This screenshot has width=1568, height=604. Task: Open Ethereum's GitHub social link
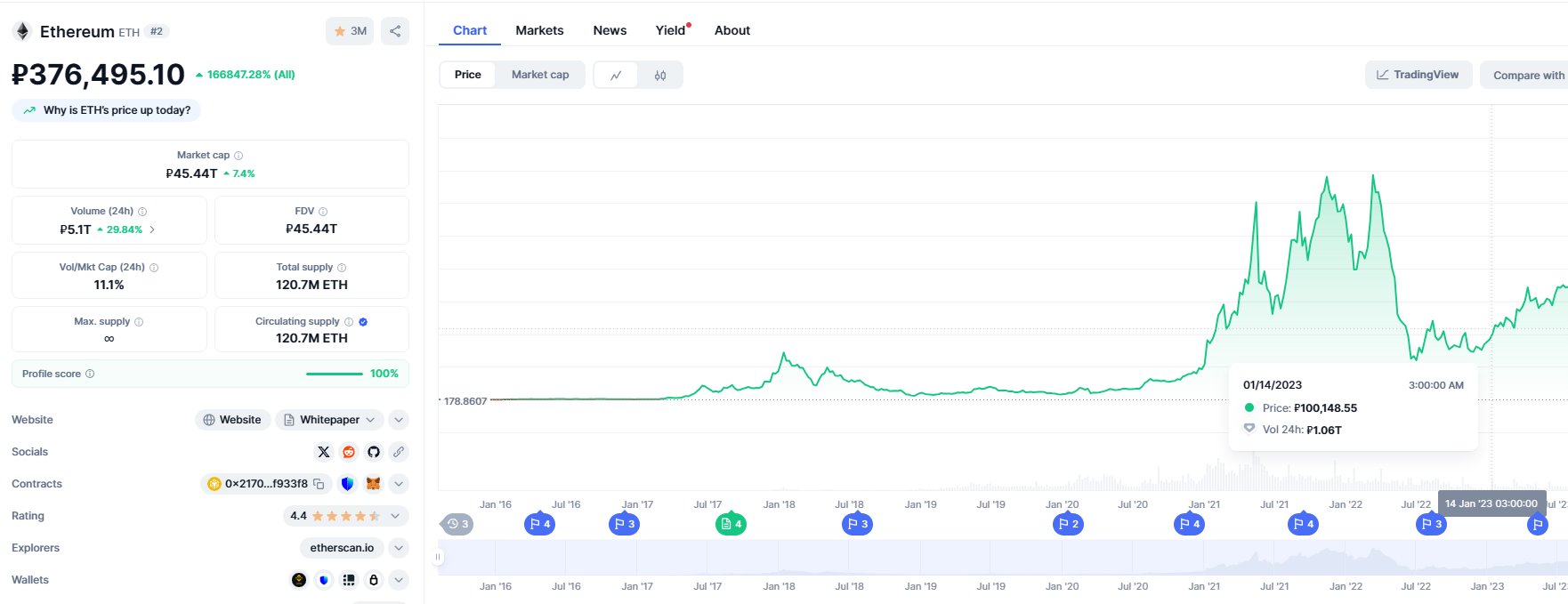click(x=374, y=452)
